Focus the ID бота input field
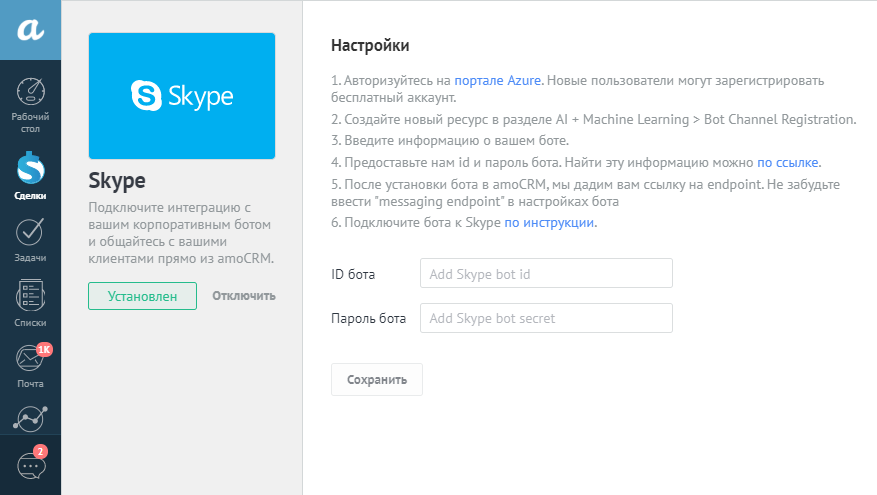 546,274
